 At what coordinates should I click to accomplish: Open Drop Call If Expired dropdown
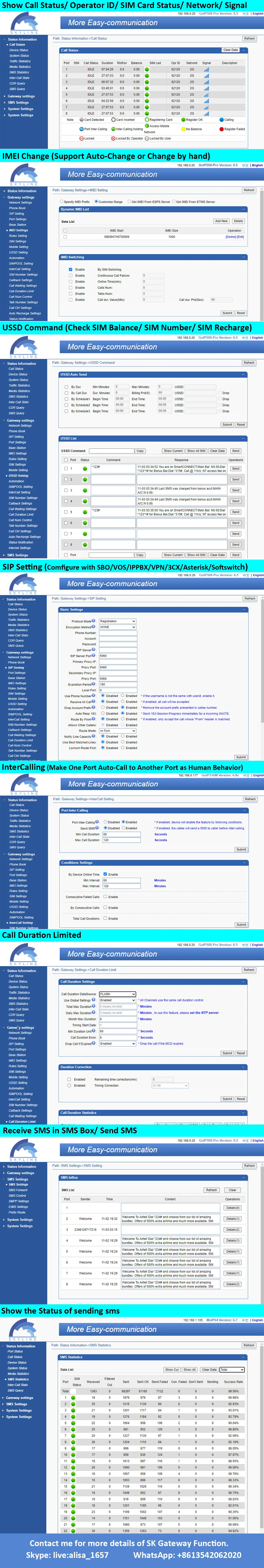click(x=117, y=1043)
